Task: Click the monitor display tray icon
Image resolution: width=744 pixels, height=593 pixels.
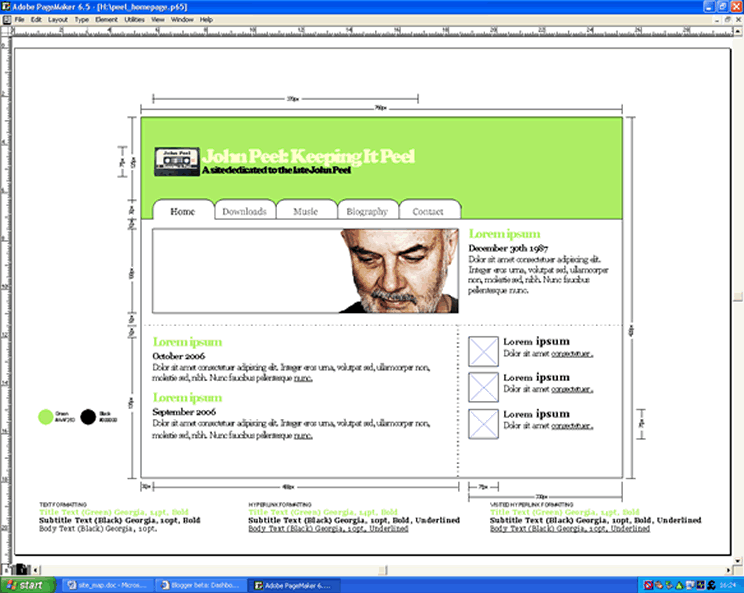Action: coord(690,585)
